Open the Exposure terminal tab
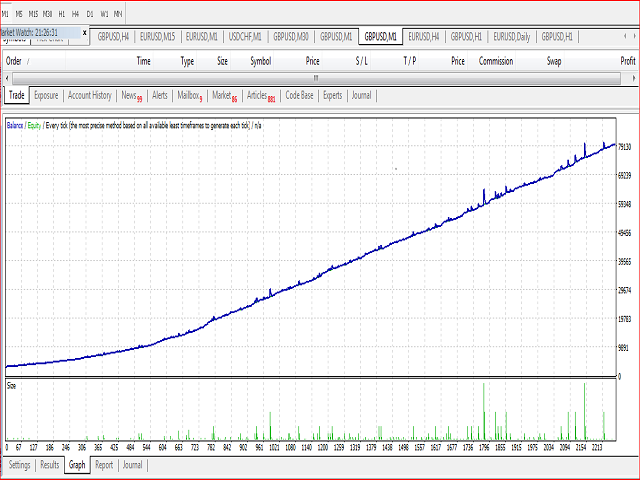The width and height of the screenshot is (640, 480). 46,96
